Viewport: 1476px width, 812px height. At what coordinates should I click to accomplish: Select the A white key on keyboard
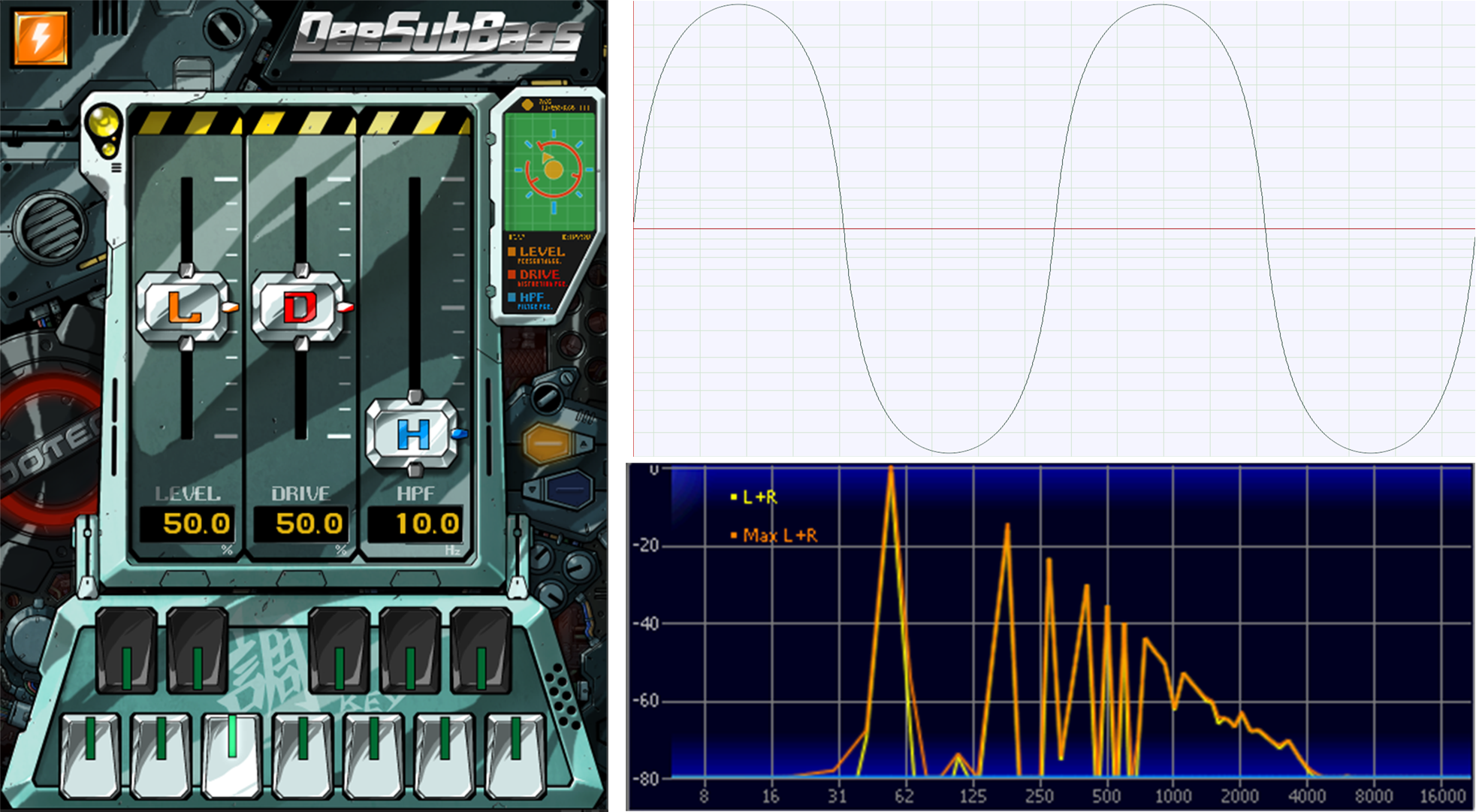click(444, 755)
